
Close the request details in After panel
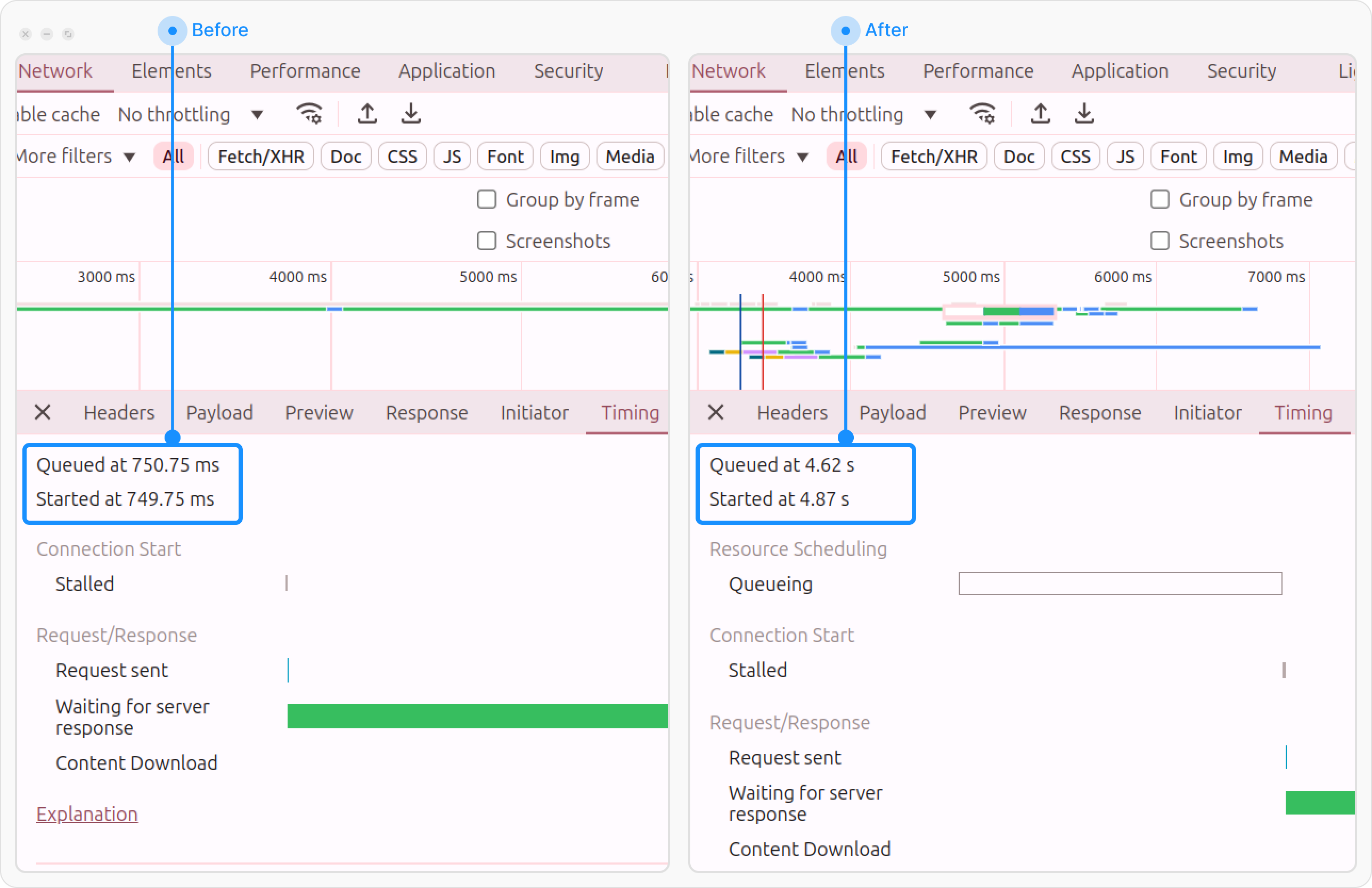click(715, 413)
